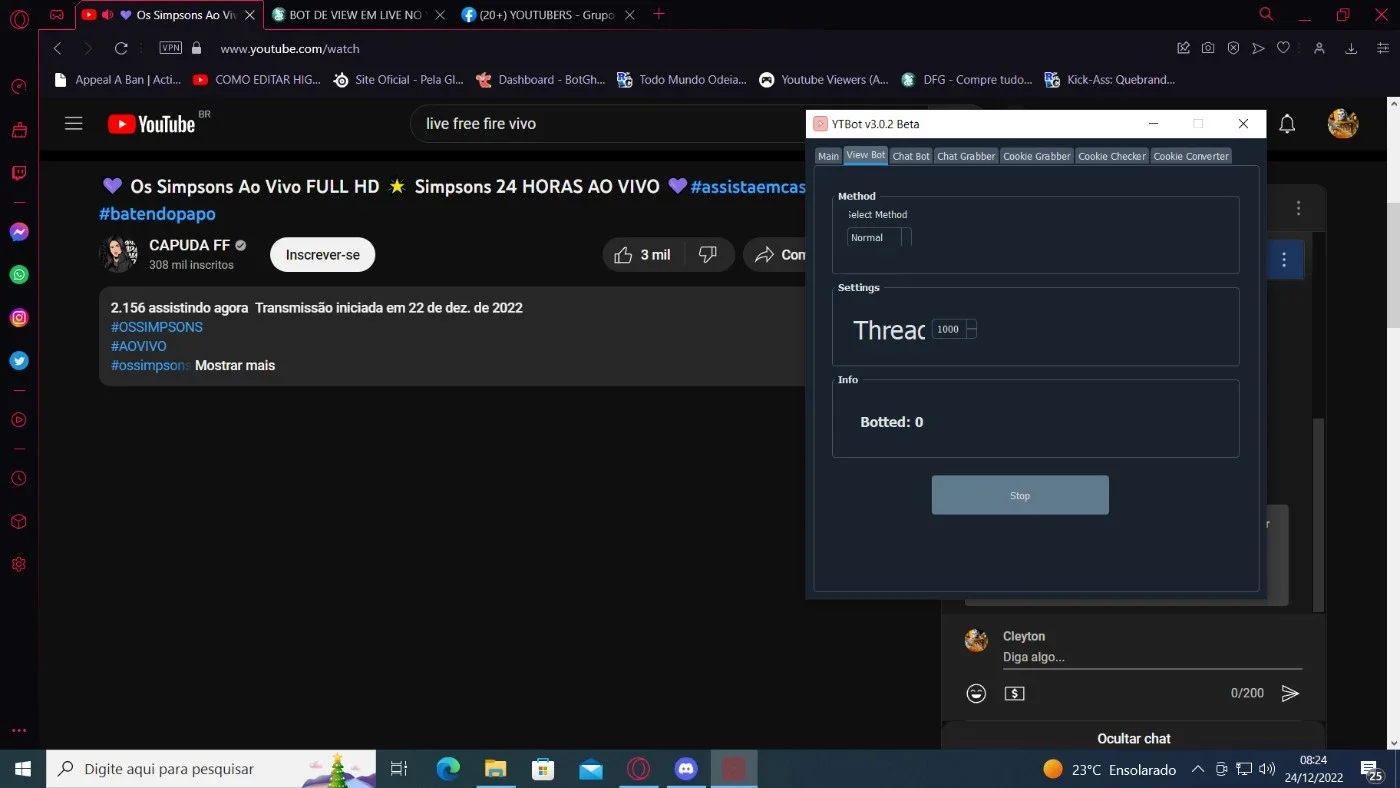Screen dimensions: 1400x788
Task: Go back to previous page
Action: 57,48
